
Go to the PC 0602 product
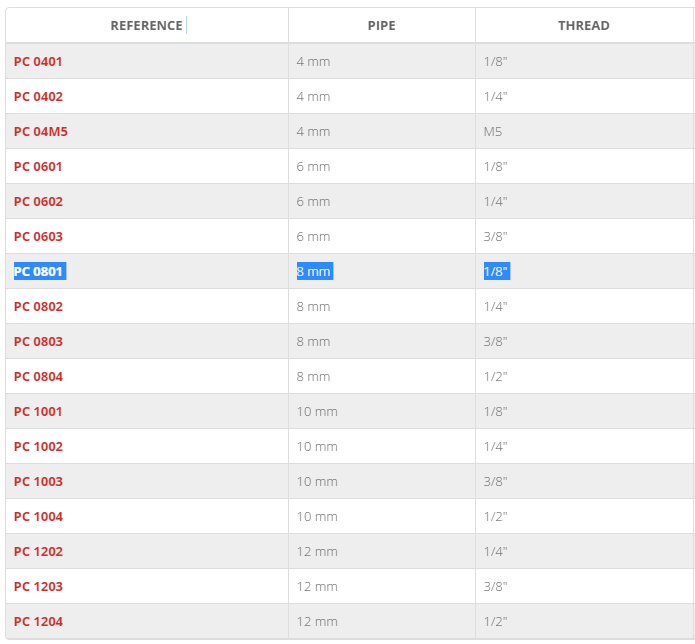[x=39, y=202]
